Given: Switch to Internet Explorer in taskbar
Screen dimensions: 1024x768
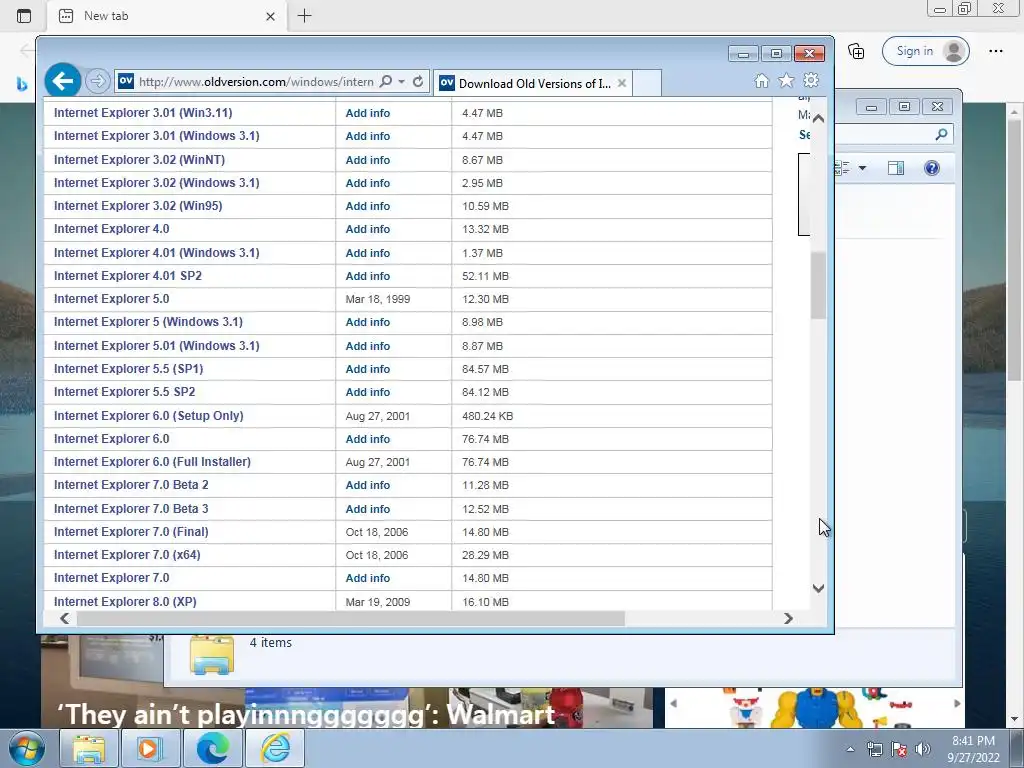Looking at the screenshot, I should pos(275,748).
